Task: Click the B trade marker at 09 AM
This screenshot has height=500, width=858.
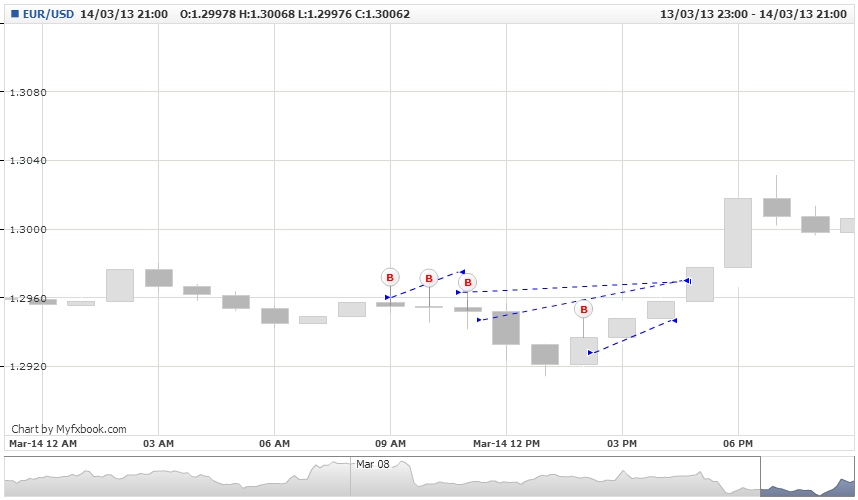Action: (x=390, y=278)
